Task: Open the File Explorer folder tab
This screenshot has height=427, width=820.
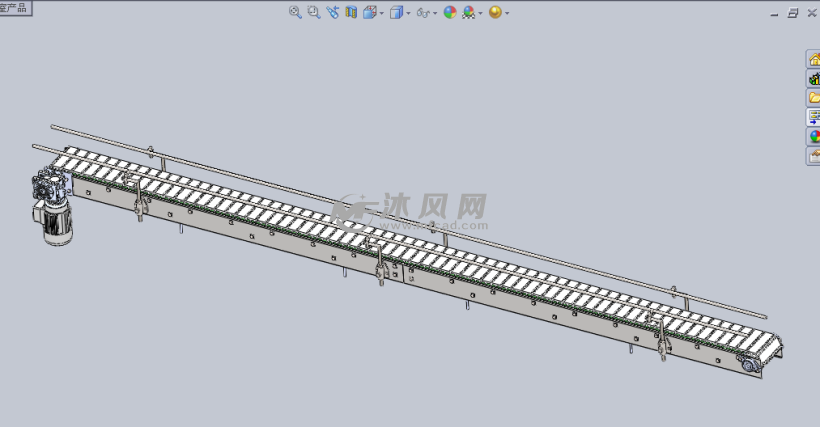Action: click(813, 98)
